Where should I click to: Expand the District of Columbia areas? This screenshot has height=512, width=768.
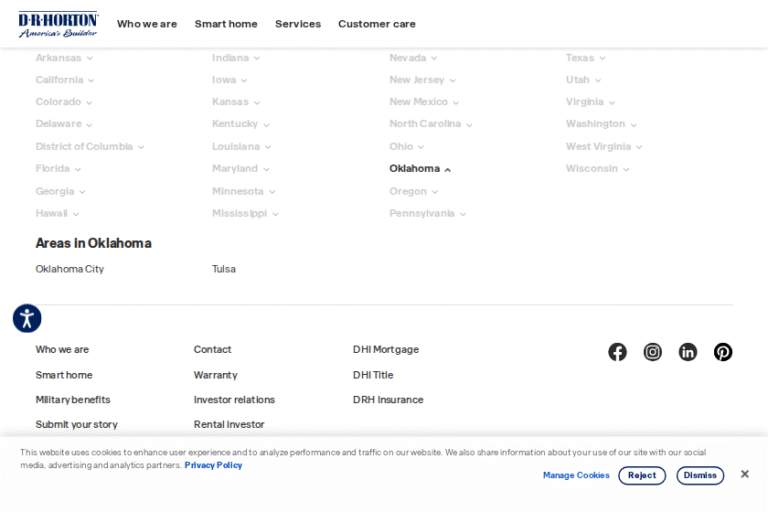(89, 147)
